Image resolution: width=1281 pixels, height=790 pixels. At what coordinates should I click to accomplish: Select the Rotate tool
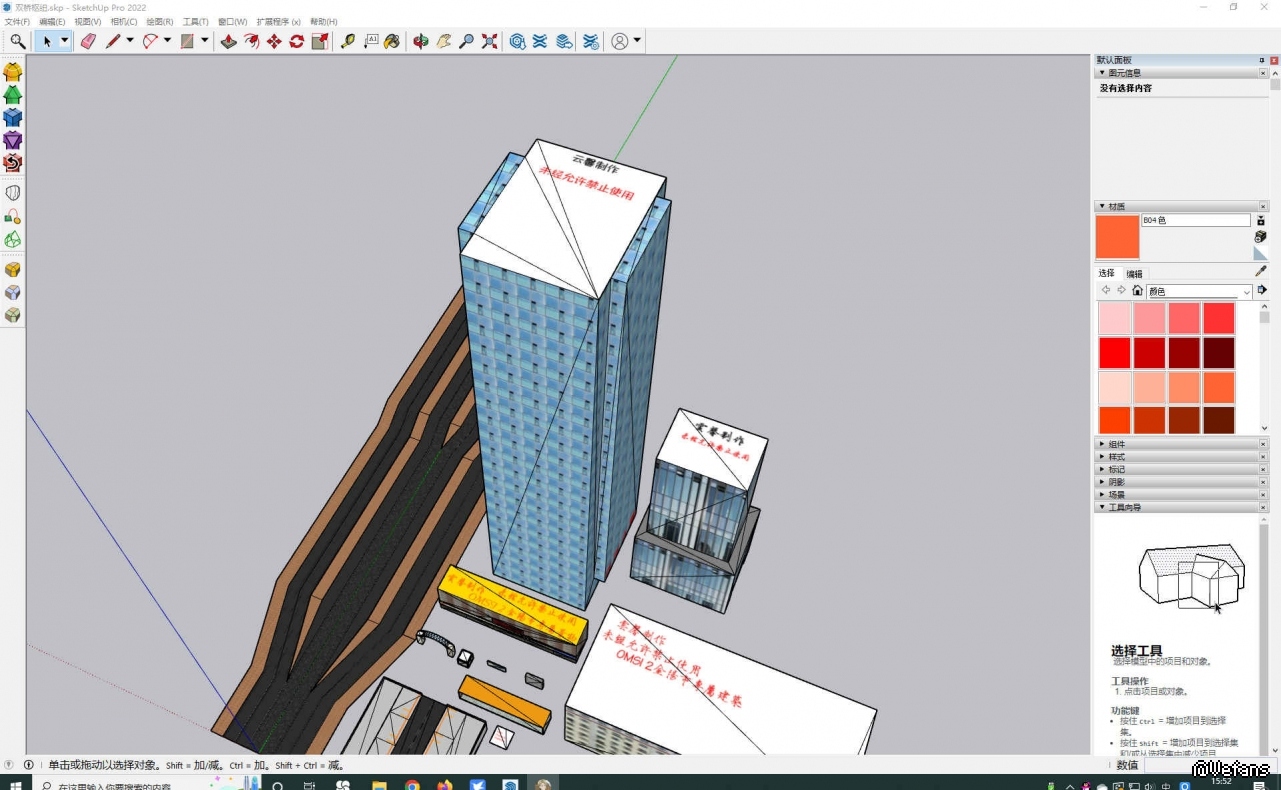[297, 41]
